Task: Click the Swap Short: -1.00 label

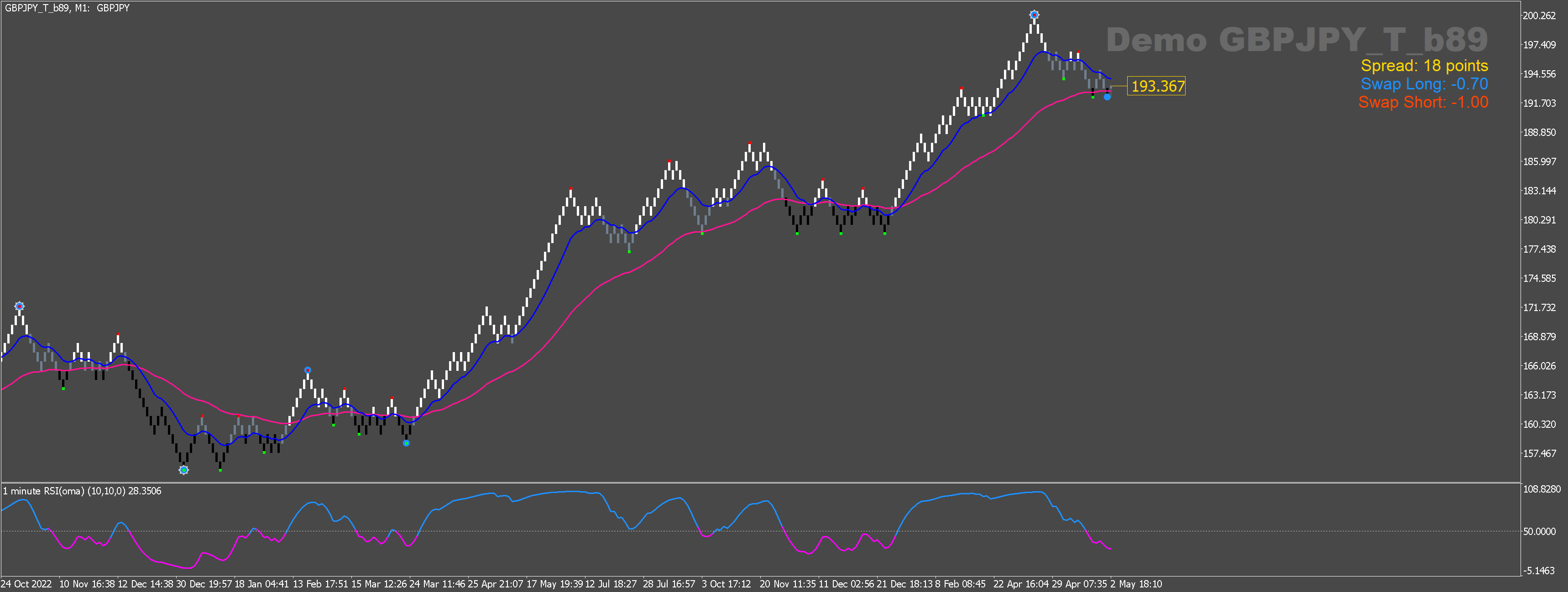Action: pos(1422,102)
